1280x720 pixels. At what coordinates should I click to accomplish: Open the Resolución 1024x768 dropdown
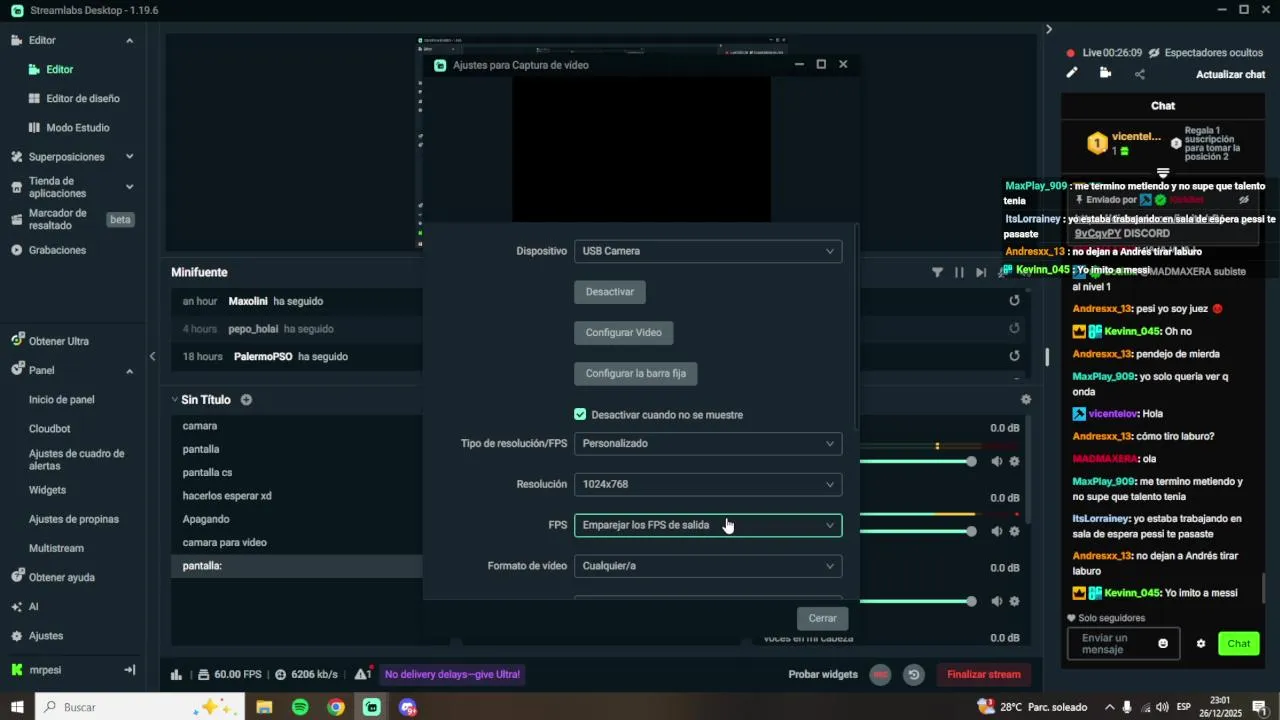point(708,484)
